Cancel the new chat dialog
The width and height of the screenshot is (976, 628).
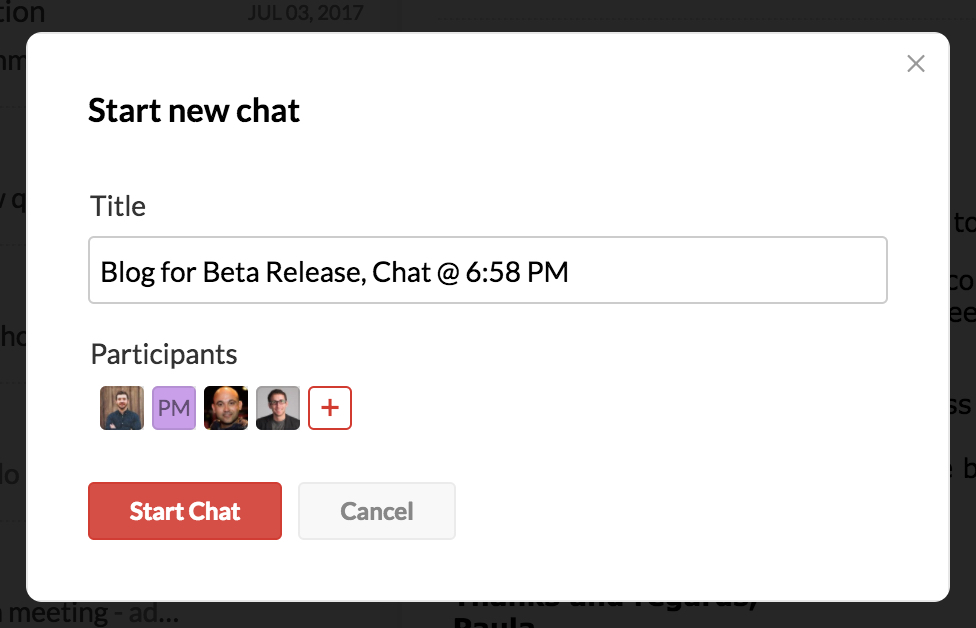[x=377, y=511]
